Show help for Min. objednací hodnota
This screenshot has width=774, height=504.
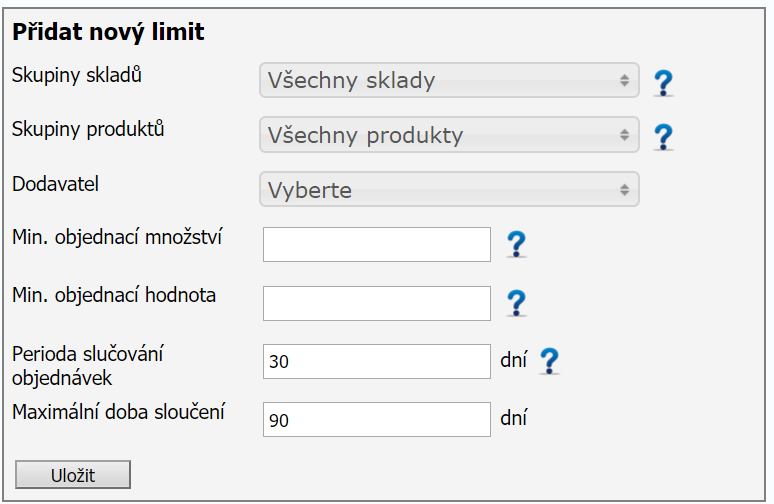(x=516, y=303)
